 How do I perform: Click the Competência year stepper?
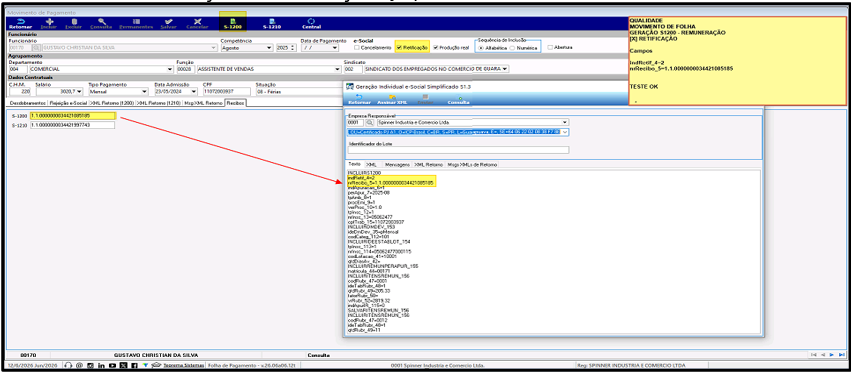pyautogui.click(x=294, y=48)
